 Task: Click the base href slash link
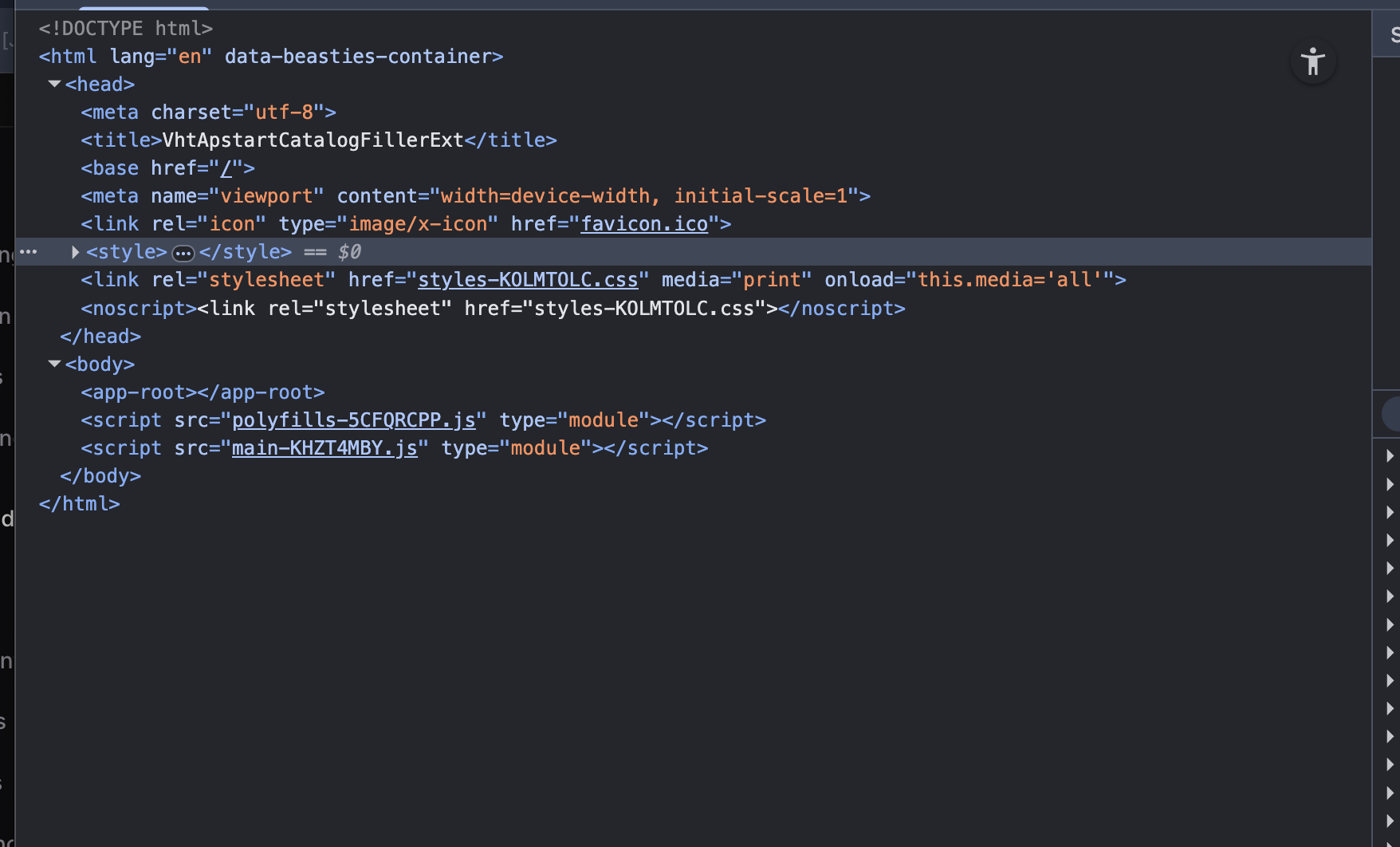[226, 168]
